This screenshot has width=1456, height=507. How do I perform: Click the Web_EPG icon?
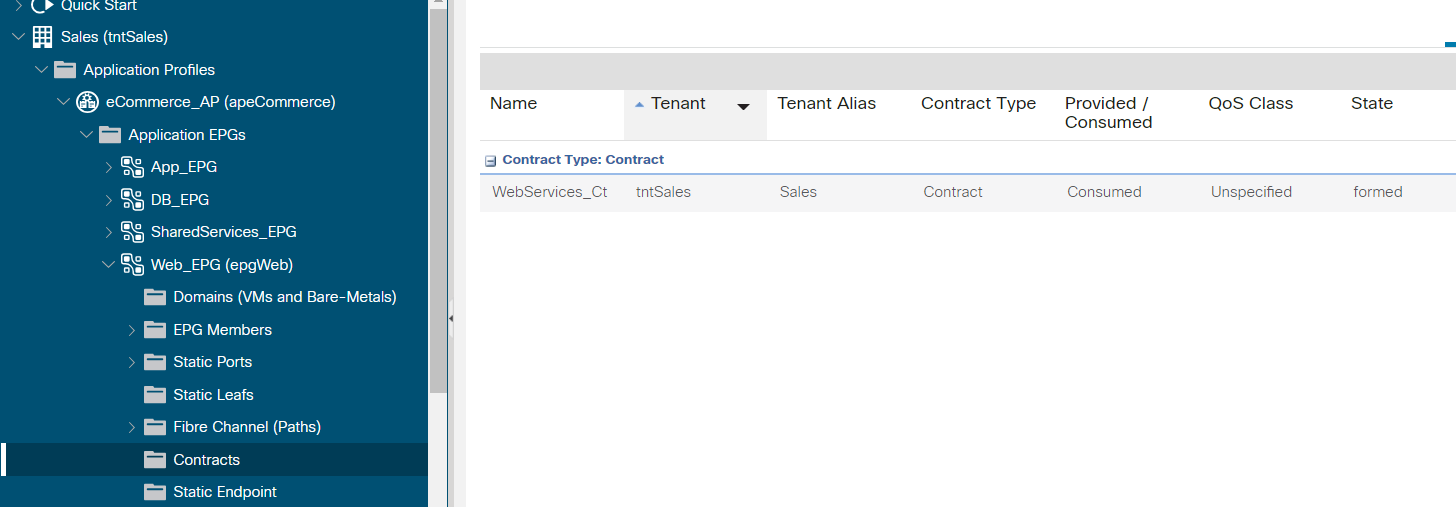coord(132,264)
